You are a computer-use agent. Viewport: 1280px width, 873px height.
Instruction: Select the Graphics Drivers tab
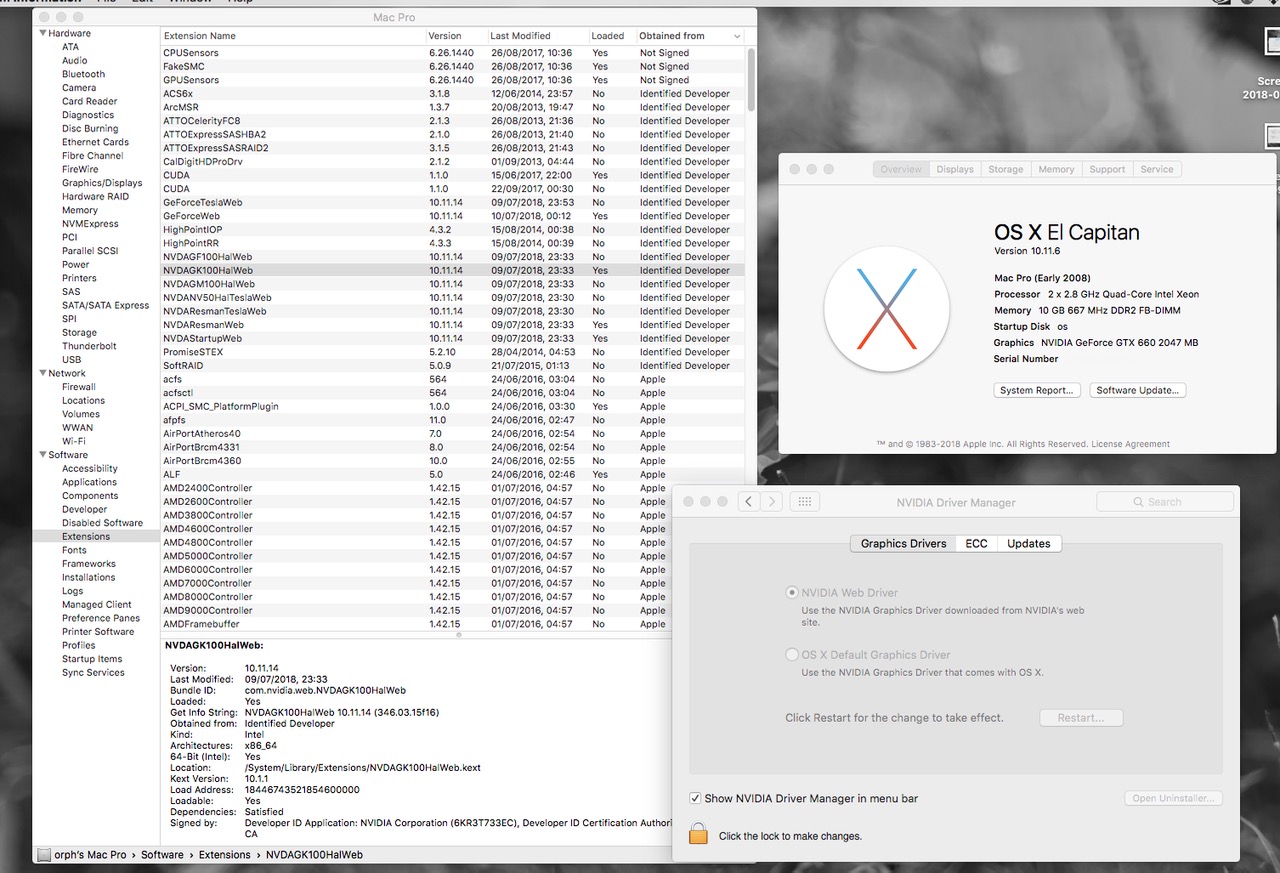click(x=903, y=543)
